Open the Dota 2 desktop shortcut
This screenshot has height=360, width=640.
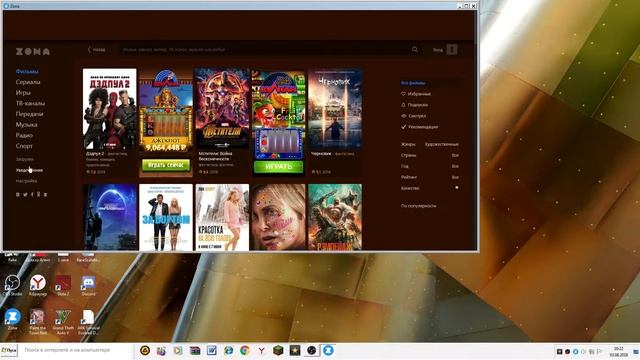(63, 284)
